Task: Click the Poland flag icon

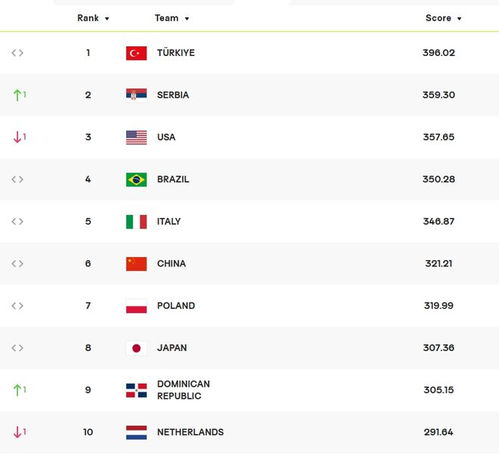Action: (x=136, y=306)
